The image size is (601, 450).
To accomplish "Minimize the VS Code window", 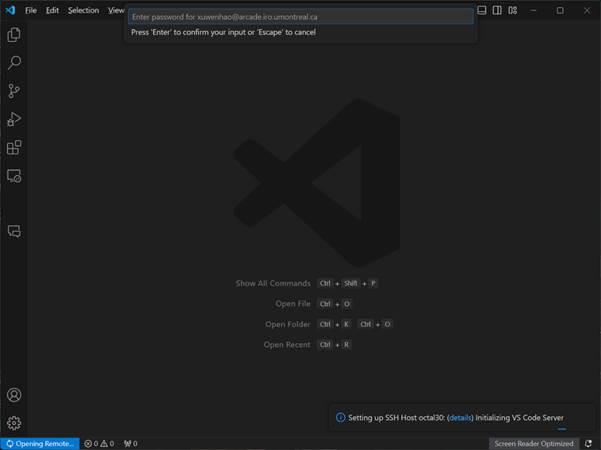I will pyautogui.click(x=533, y=10).
